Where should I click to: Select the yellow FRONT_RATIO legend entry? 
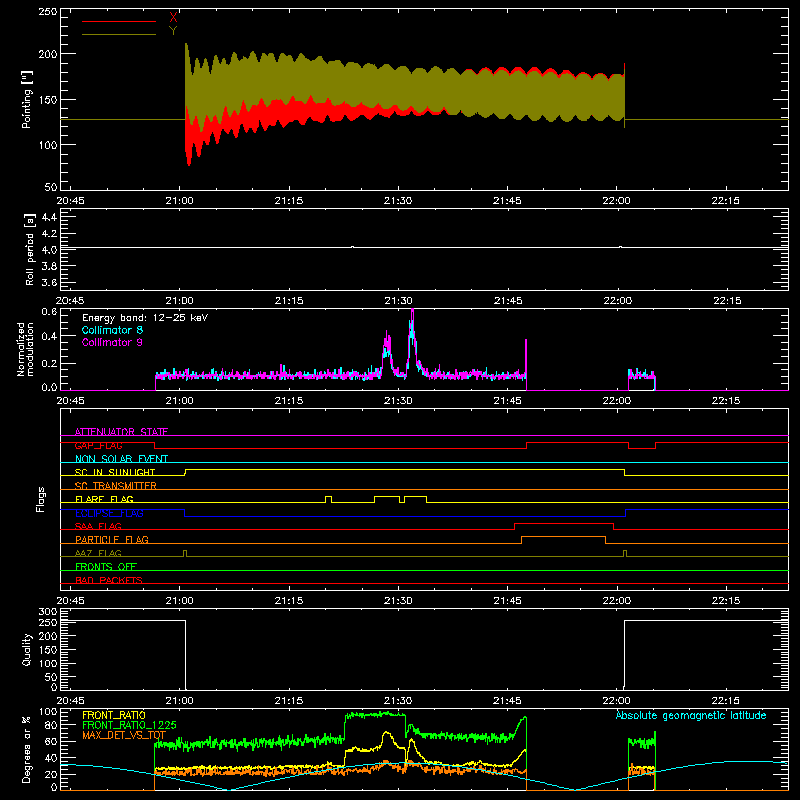114,715
